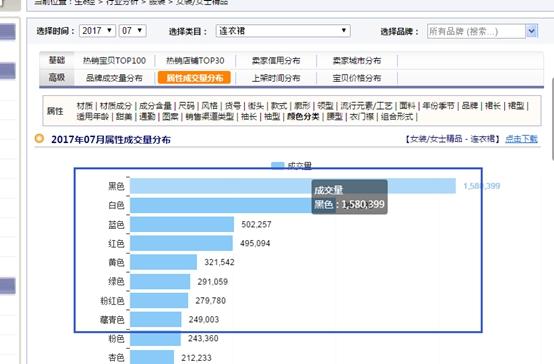This screenshot has height=364, width=554.
Task: Click the 藏青色 bar in the chart
Action: point(156,319)
